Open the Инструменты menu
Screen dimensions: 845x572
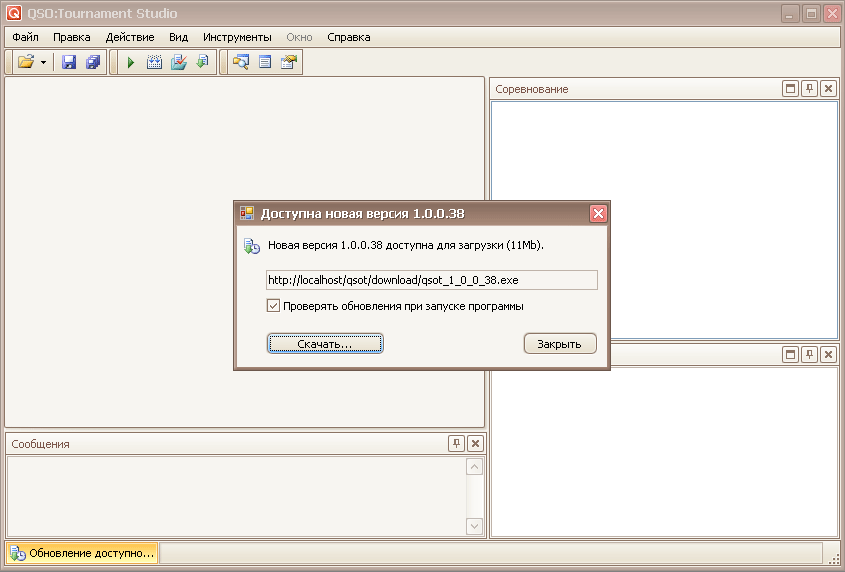coord(237,37)
